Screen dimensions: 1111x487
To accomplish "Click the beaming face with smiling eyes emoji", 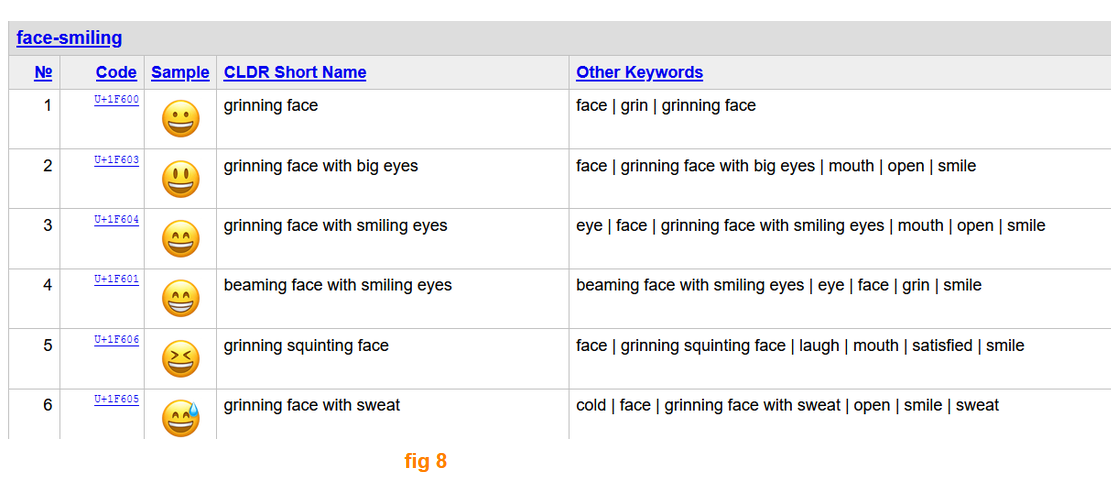I will (181, 299).
